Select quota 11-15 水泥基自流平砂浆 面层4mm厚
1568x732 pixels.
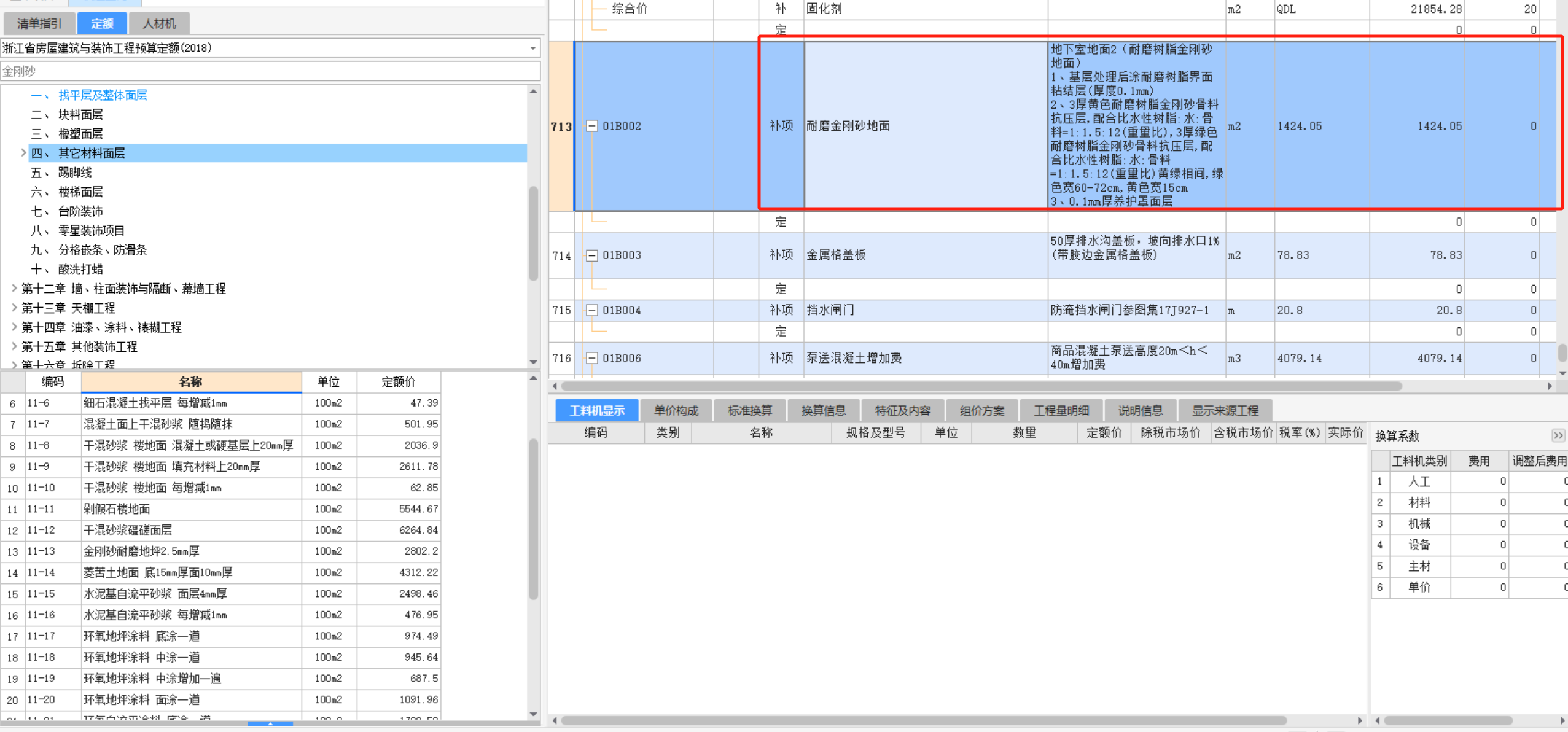tap(221, 594)
